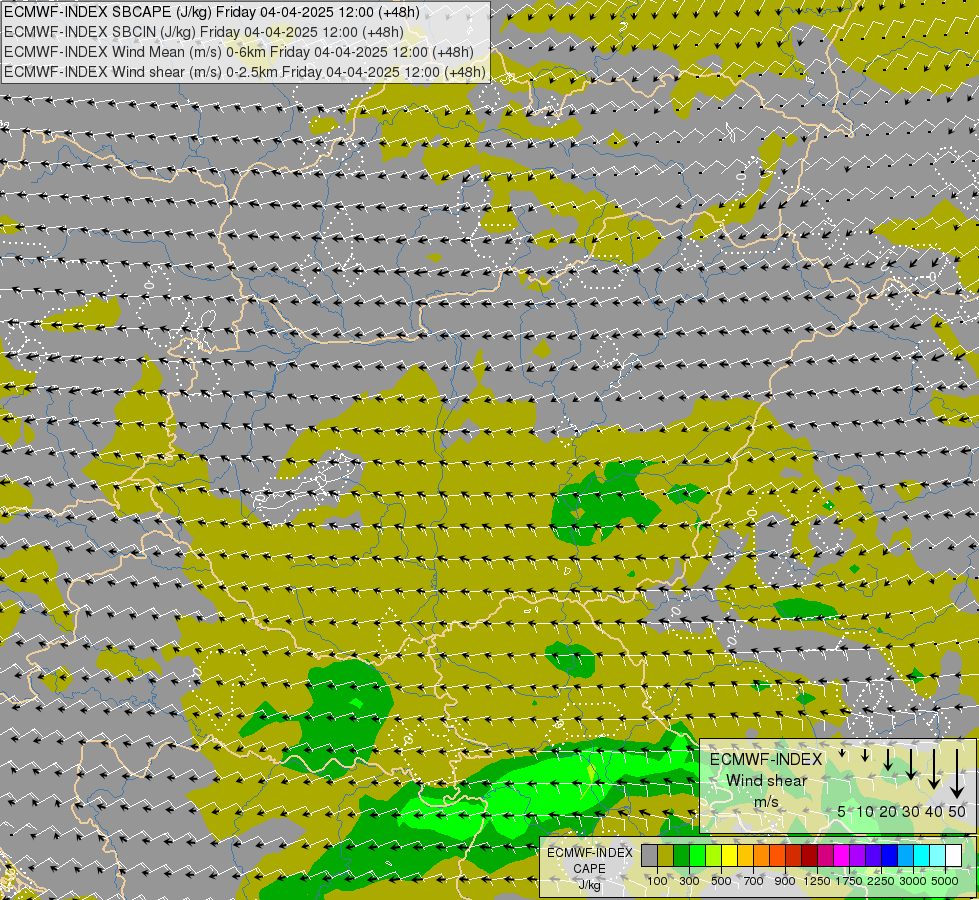This screenshot has height=900, width=979.
Task: Click the SBCAPE title line in header
Action: [x=212, y=12]
